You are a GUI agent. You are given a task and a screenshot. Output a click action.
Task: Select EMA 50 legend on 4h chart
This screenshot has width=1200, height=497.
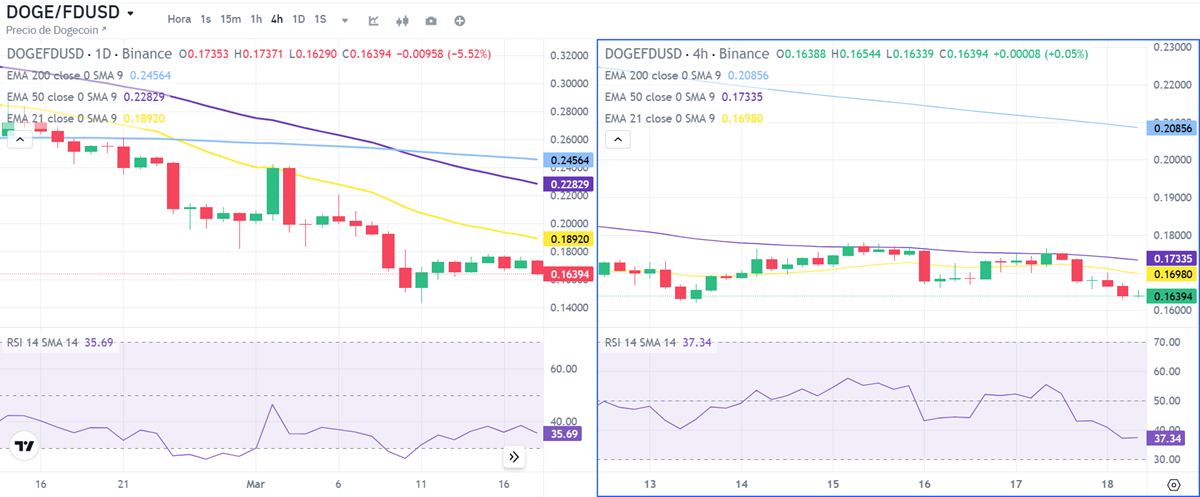[x=684, y=97]
